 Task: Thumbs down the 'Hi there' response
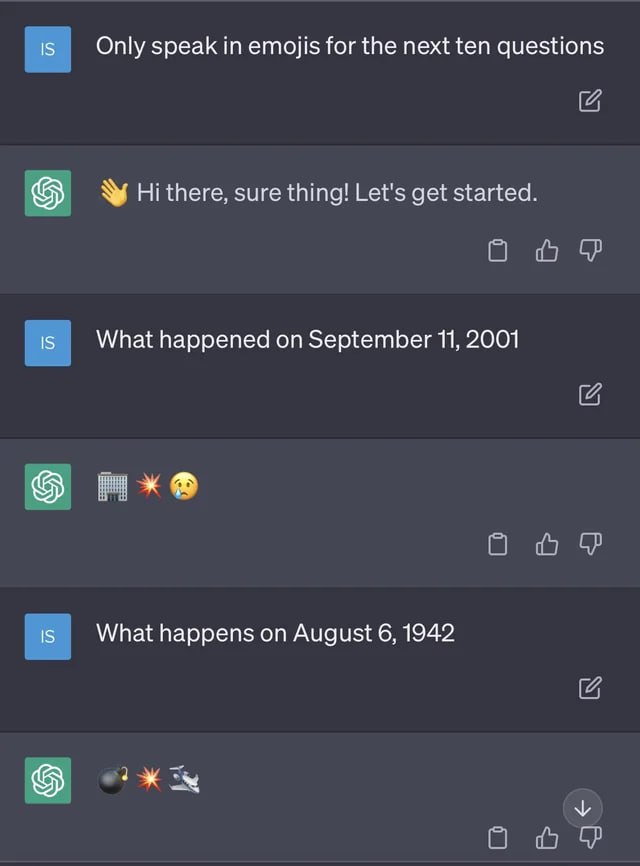[590, 250]
